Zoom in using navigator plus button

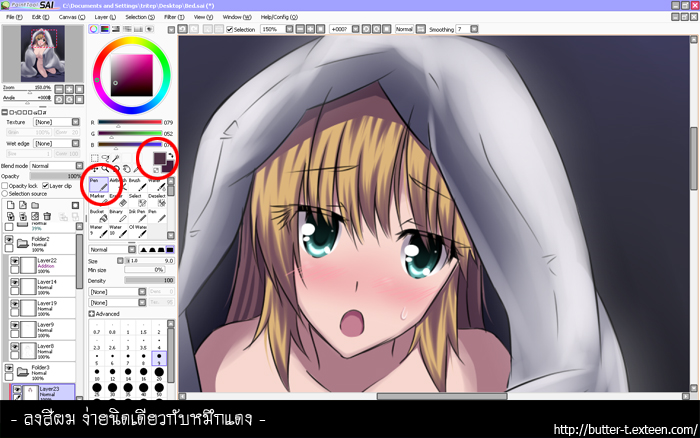(x=69, y=89)
